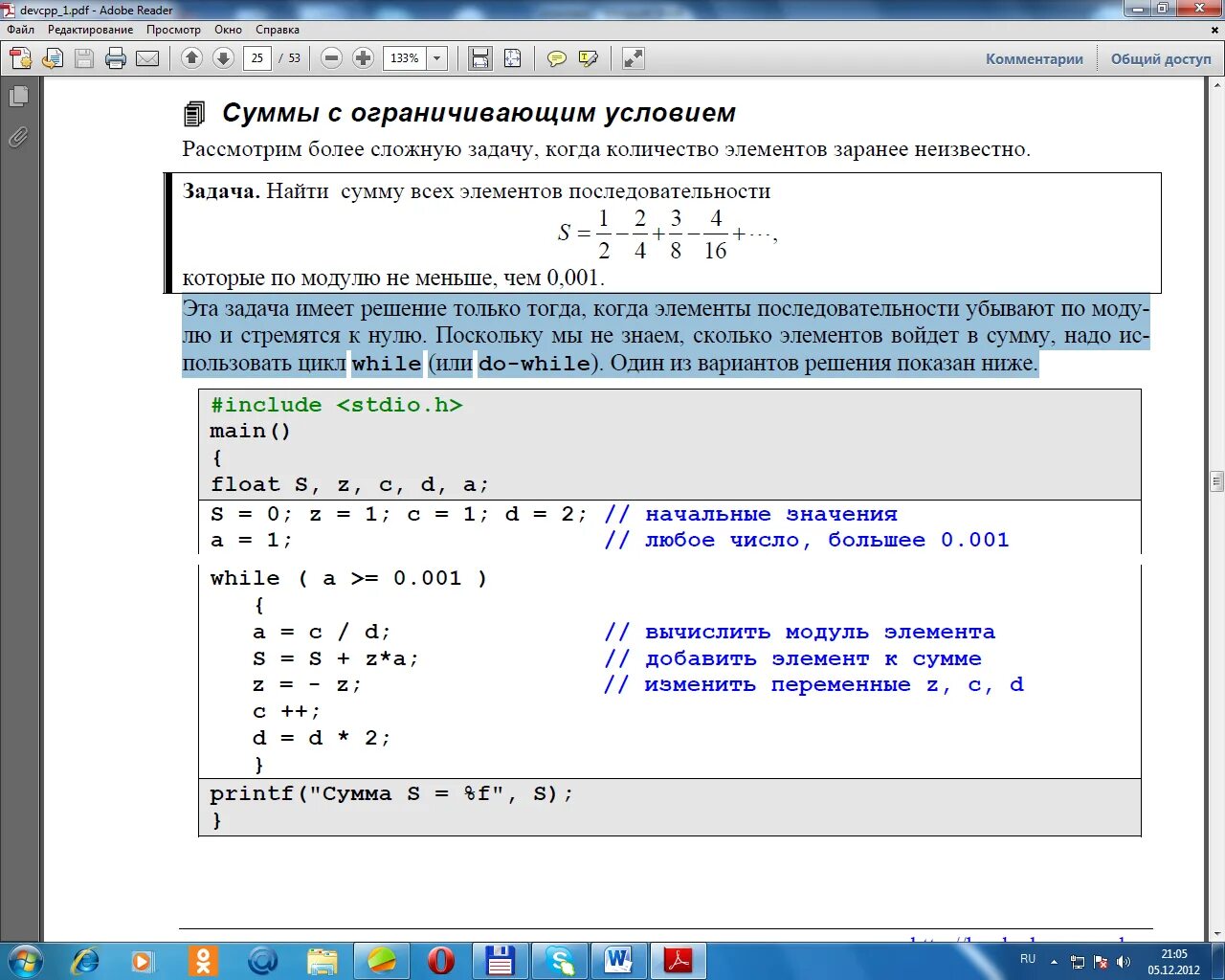Open the Mail.ru agent taskbar icon
This screenshot has width=1225, height=980.
click(262, 960)
